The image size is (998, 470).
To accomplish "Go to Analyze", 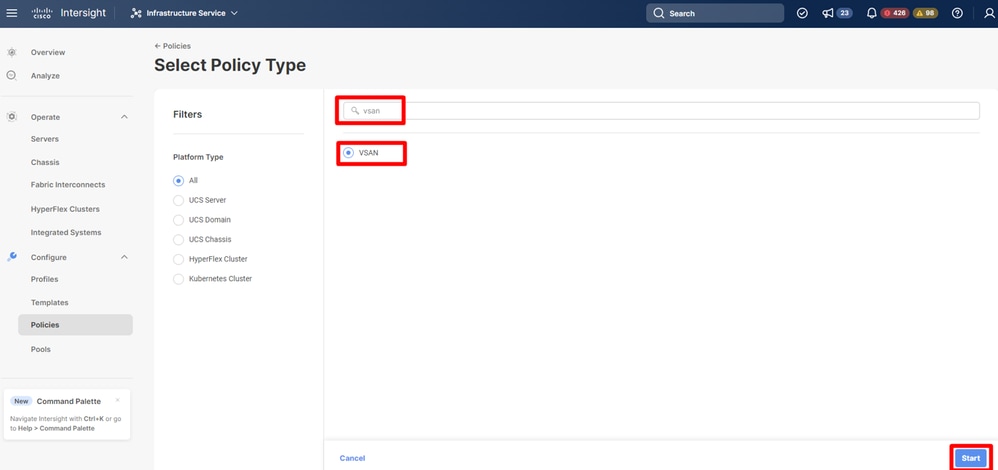I will (45, 76).
